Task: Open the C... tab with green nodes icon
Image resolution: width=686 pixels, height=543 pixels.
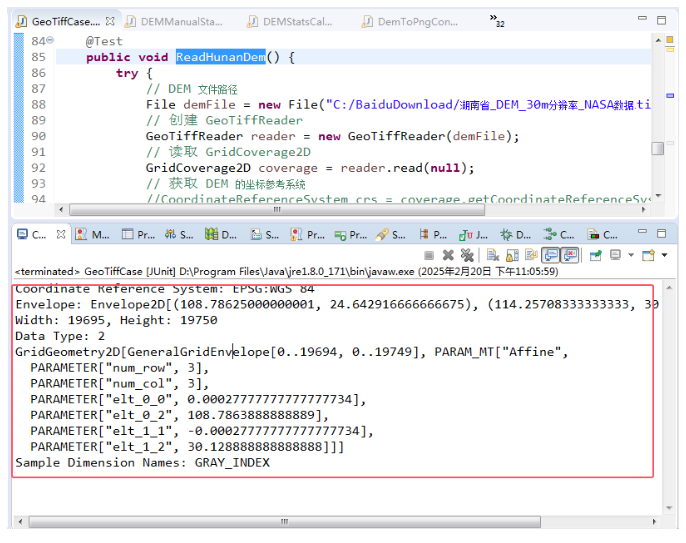Action: pos(559,235)
